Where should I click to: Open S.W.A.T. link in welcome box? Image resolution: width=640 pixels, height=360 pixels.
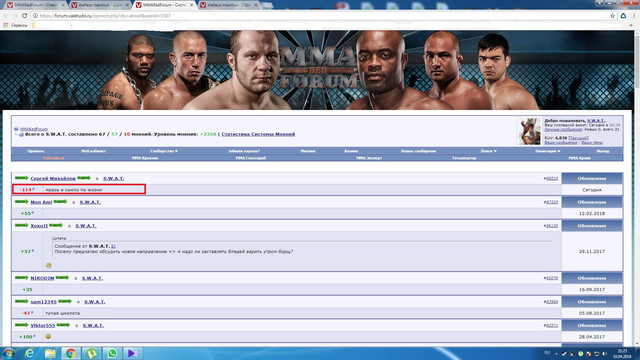pyautogui.click(x=596, y=121)
